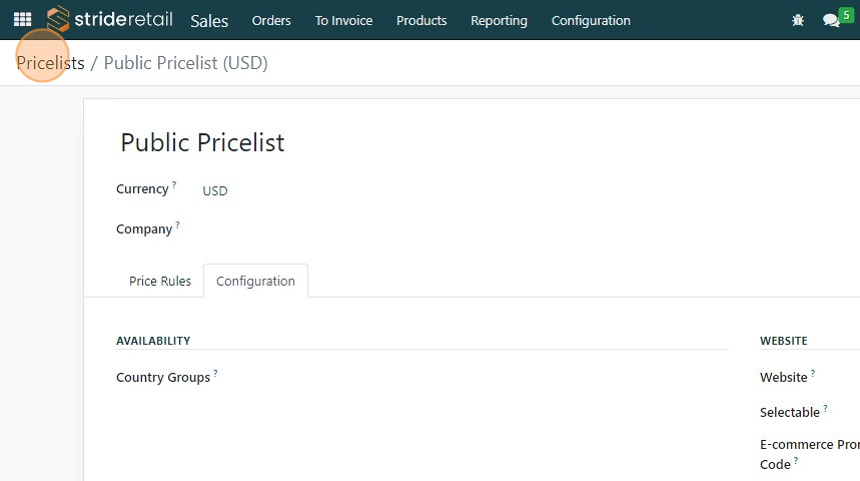
Task: Click the Public Pricelist name field
Action: point(203,142)
